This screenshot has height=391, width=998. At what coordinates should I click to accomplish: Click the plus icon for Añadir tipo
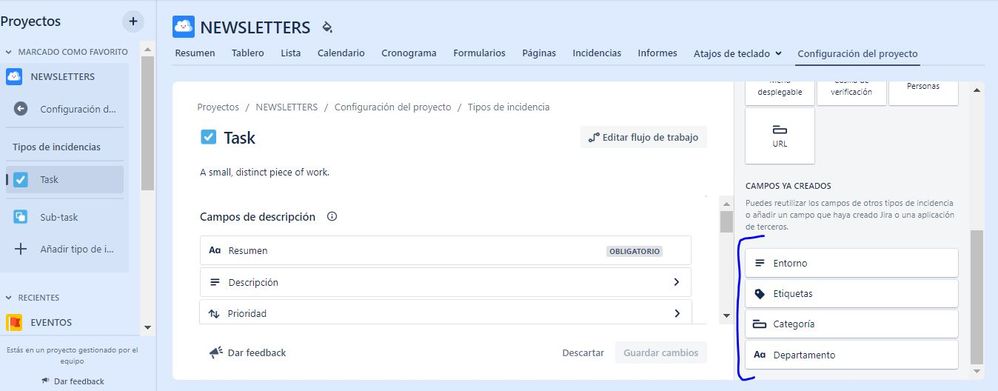(21, 249)
